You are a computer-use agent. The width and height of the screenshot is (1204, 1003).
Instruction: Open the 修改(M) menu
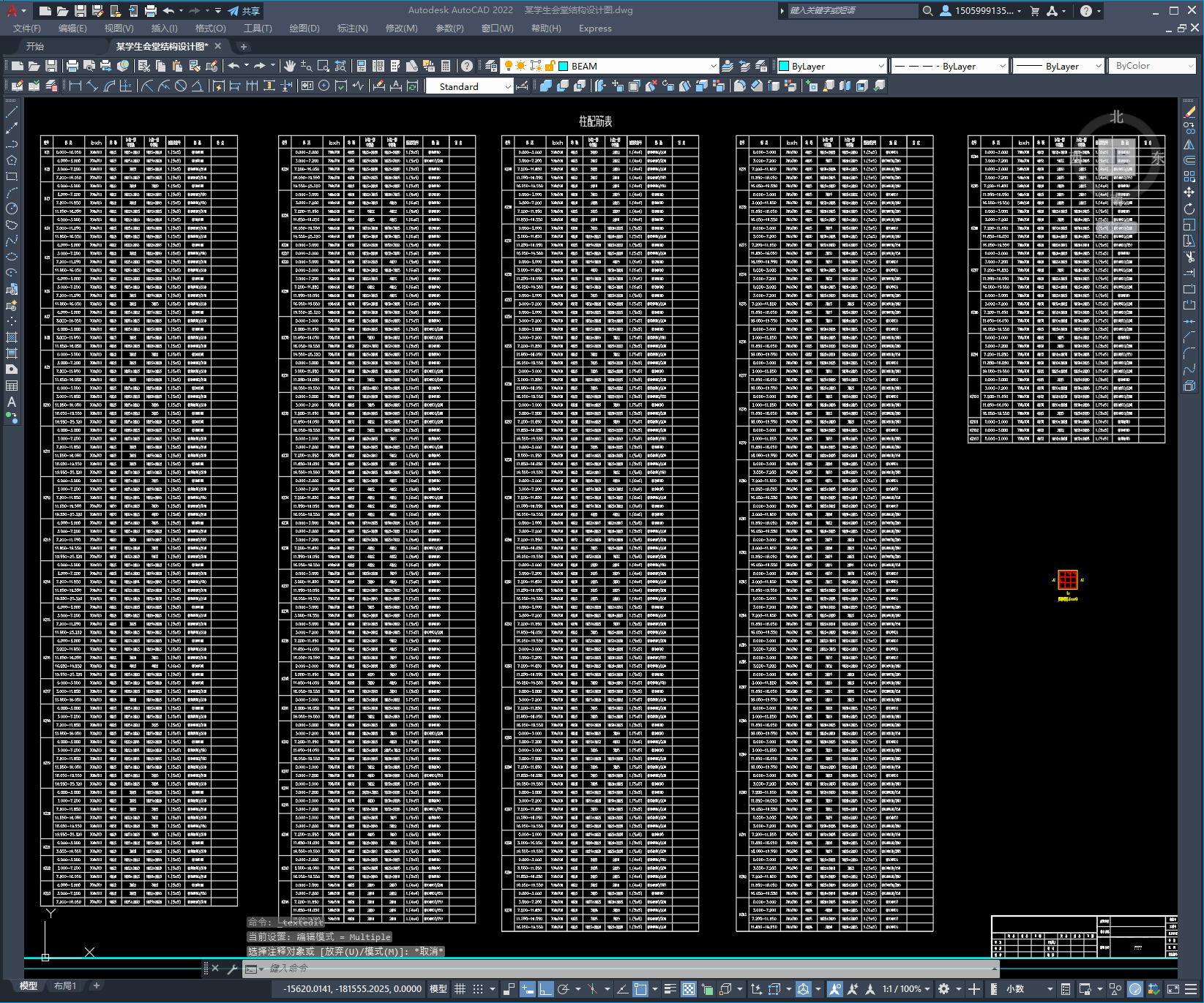(401, 29)
